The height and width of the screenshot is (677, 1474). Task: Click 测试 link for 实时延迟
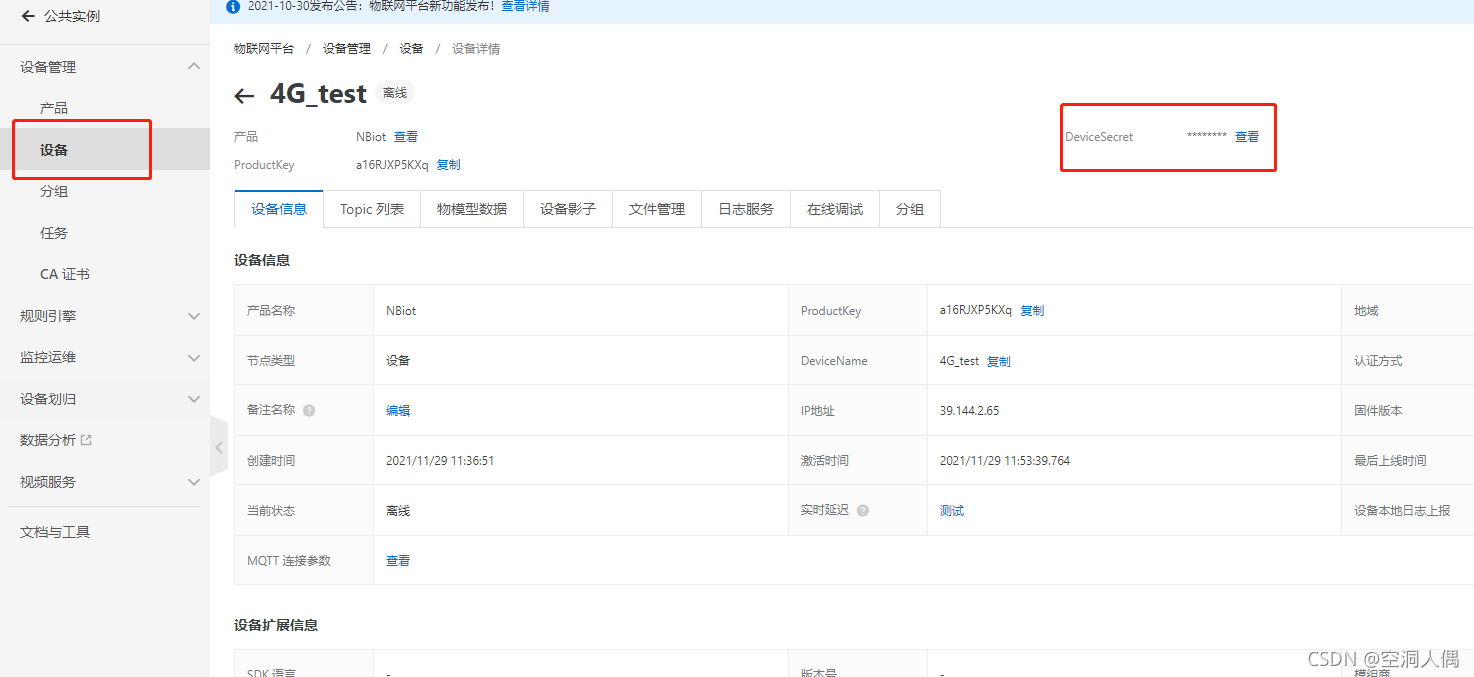pos(952,511)
